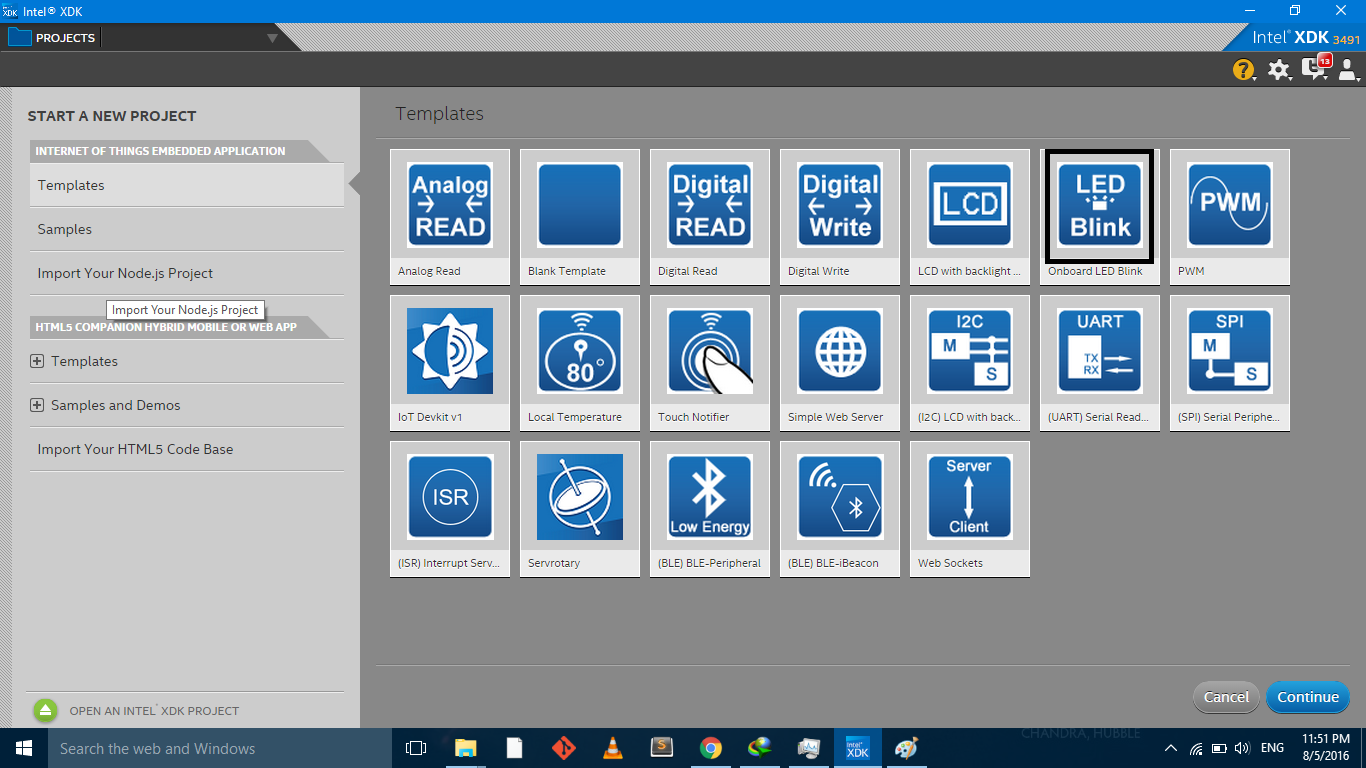Choose the Blank Template tile
This screenshot has height=768, width=1366.
580,217
